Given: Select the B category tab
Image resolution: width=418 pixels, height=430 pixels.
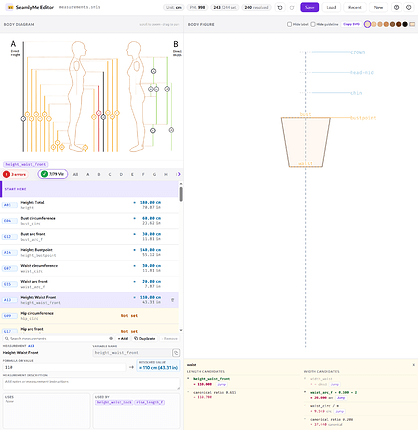Looking at the screenshot, I should (99, 174).
